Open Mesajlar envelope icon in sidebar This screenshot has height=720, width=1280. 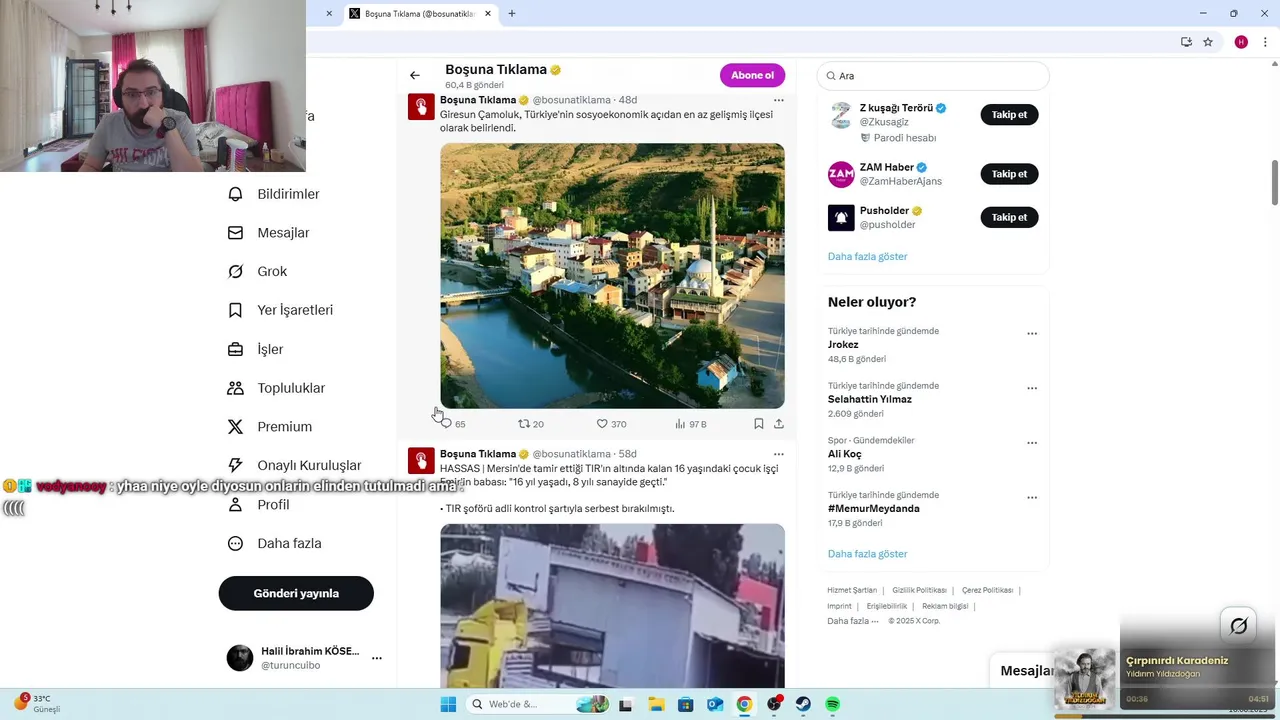pyautogui.click(x=235, y=233)
